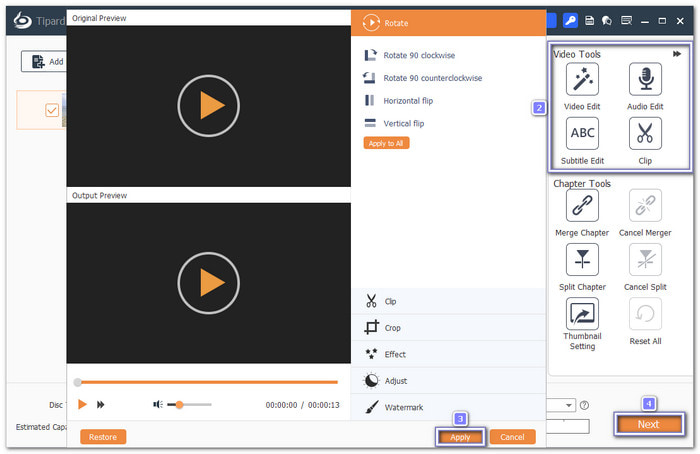Open the Video Edit tool

pyautogui.click(x=582, y=79)
